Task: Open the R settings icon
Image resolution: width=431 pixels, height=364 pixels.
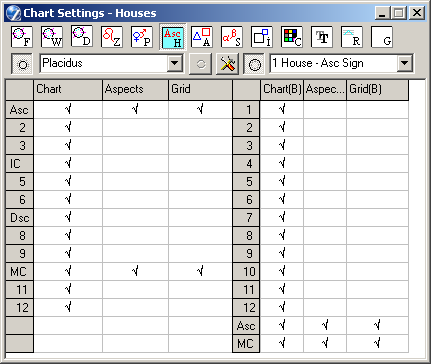Action: coord(352,37)
